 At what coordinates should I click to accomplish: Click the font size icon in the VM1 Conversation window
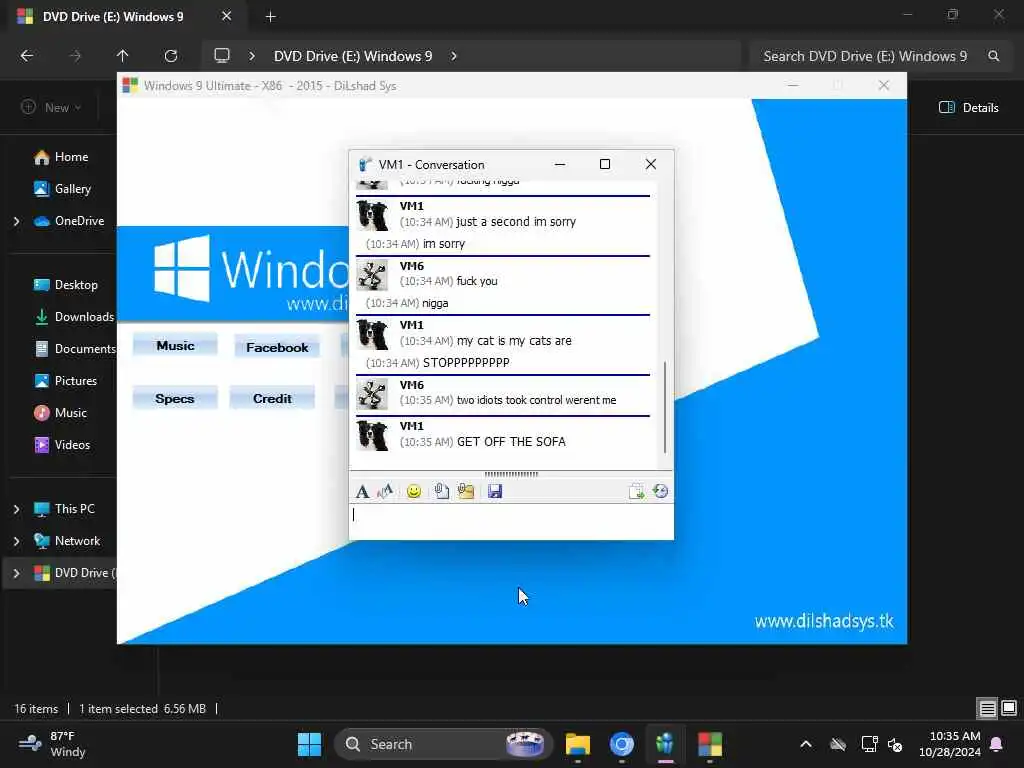point(385,491)
